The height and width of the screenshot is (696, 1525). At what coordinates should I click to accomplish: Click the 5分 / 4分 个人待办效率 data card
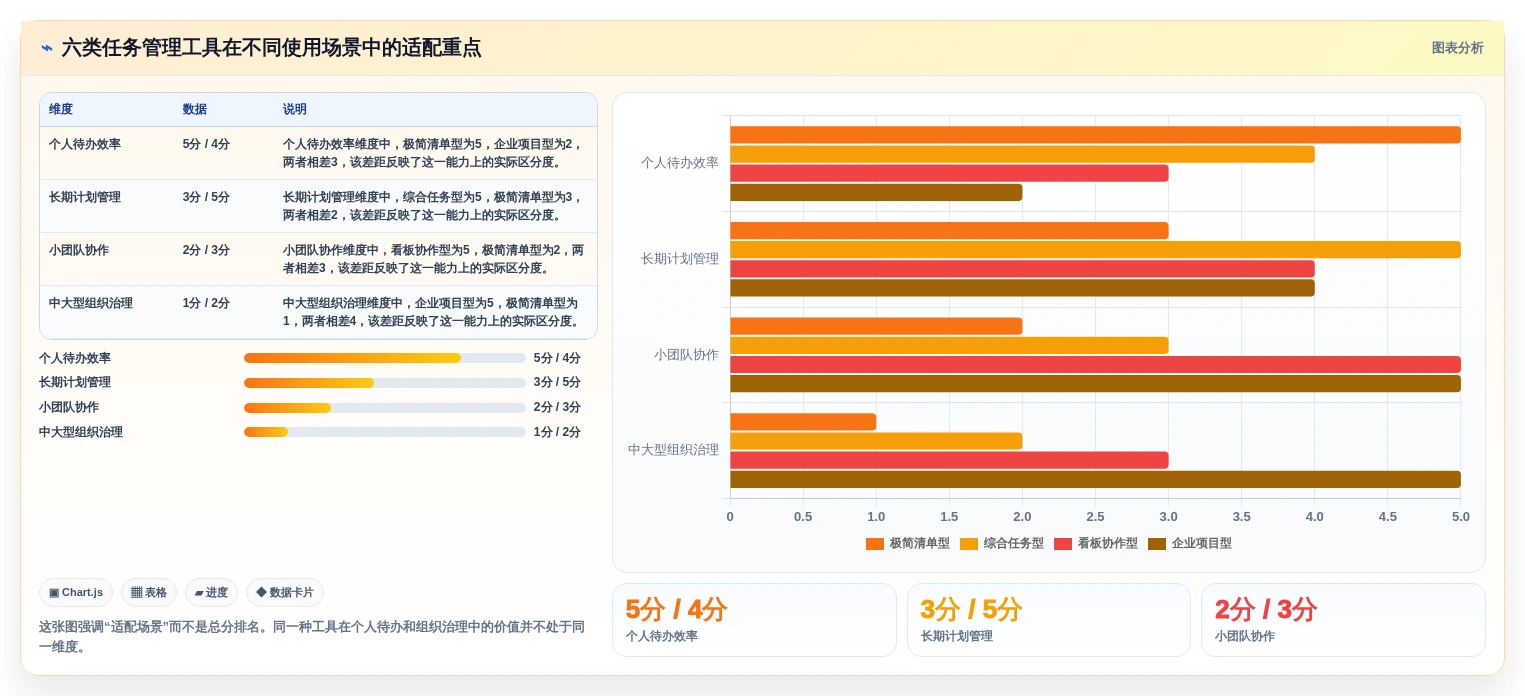[754, 620]
